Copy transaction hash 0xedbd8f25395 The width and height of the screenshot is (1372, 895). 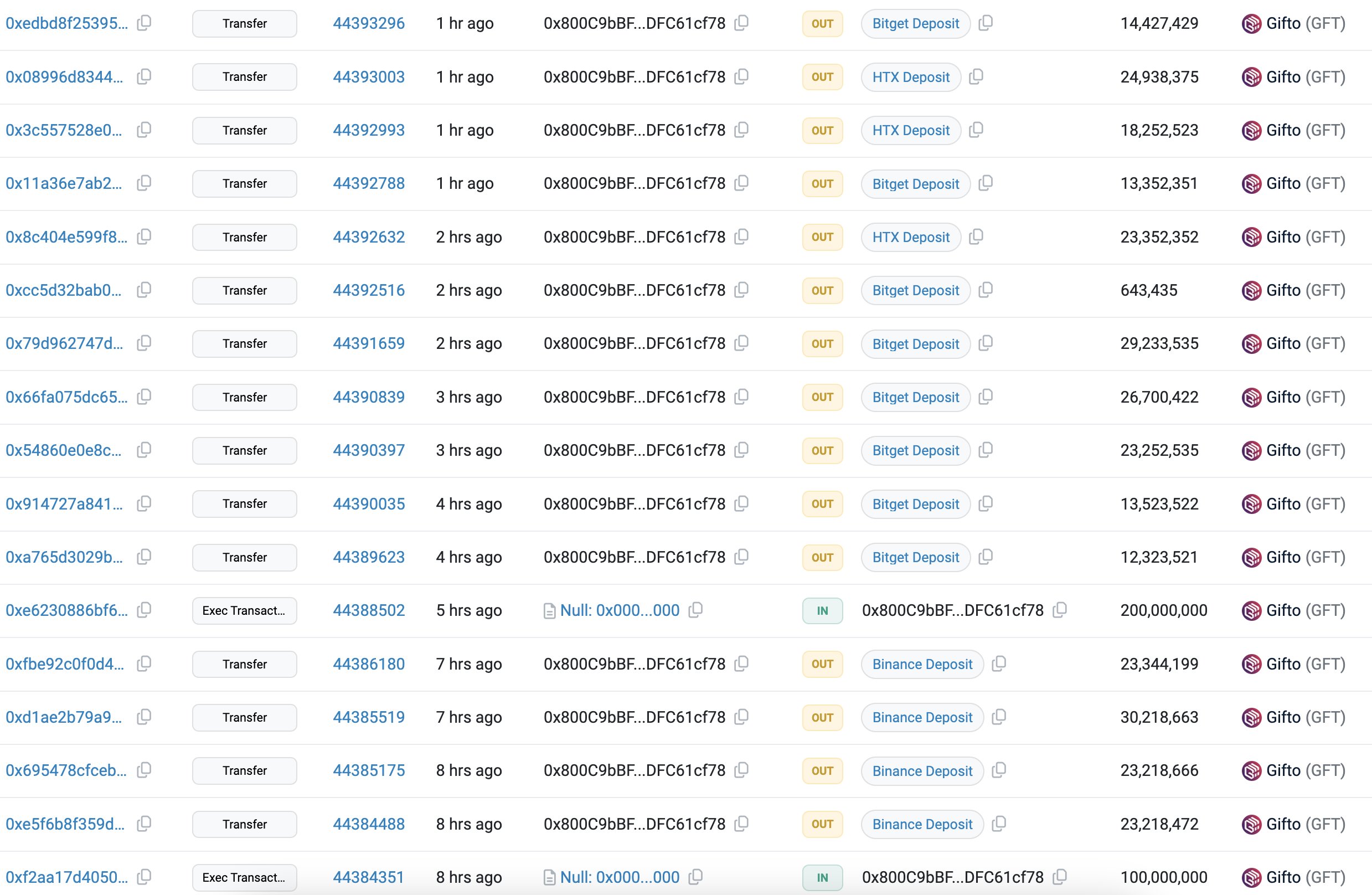click(144, 23)
